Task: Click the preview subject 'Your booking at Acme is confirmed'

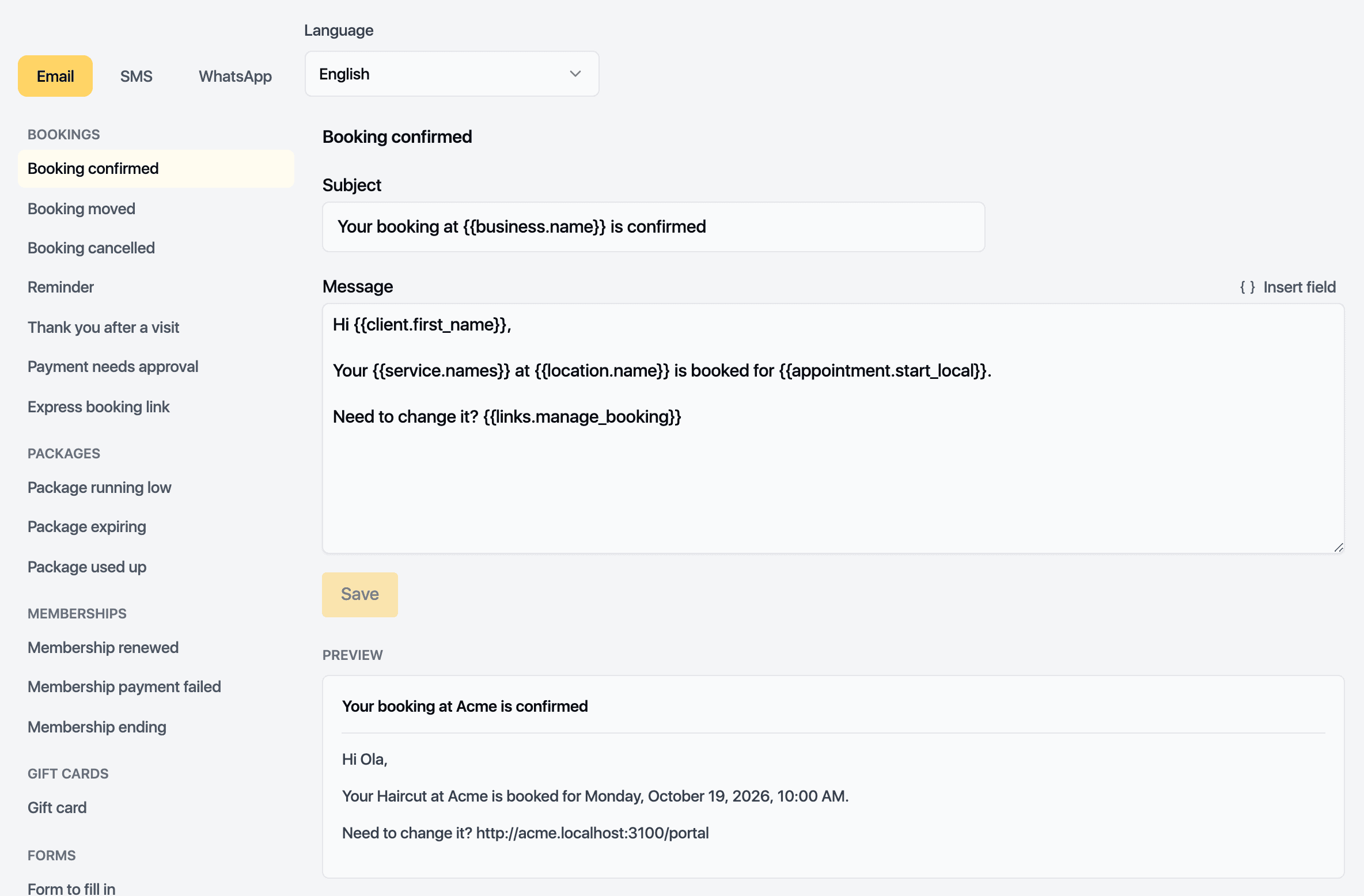Action: tap(465, 706)
